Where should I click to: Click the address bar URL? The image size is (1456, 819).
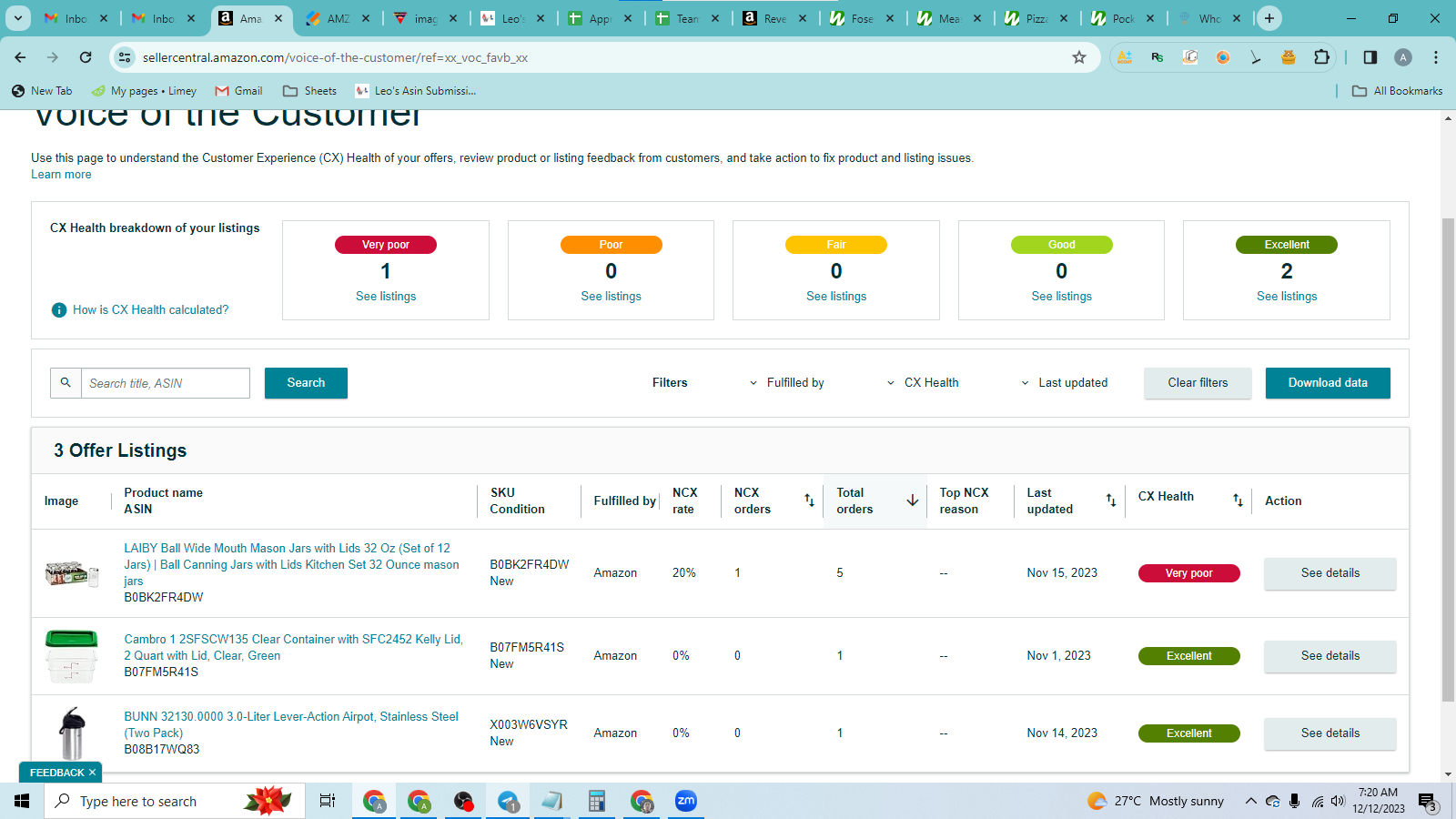point(335,57)
